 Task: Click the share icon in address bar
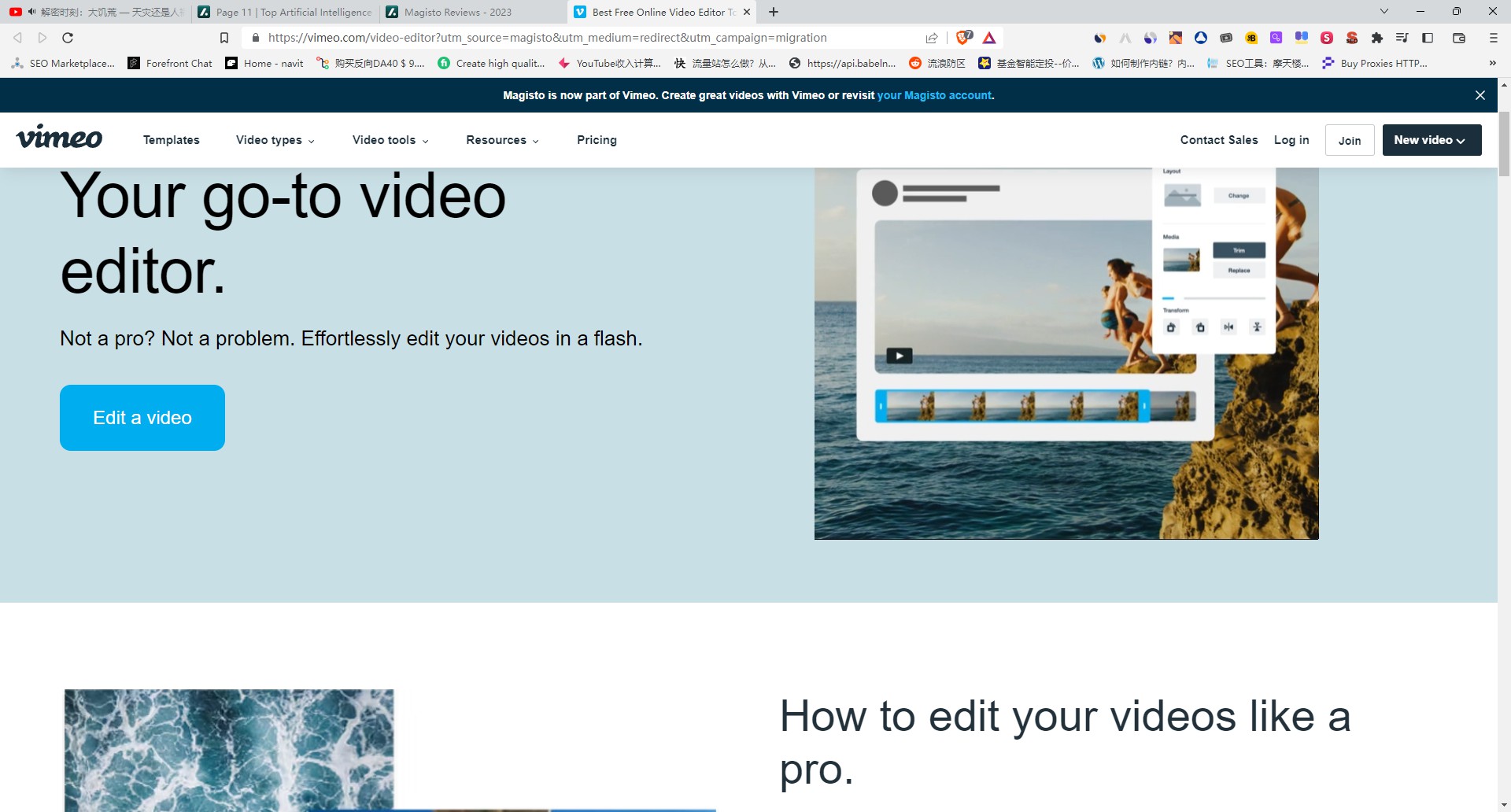(x=932, y=38)
